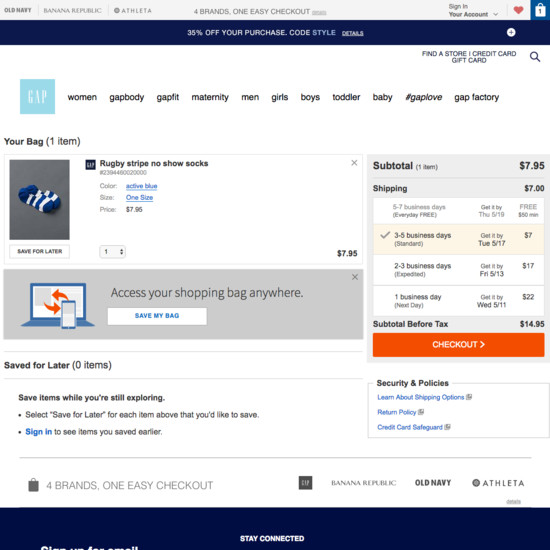The width and height of the screenshot is (550, 550).
Task: Open the footer details link
Action: (x=513, y=502)
